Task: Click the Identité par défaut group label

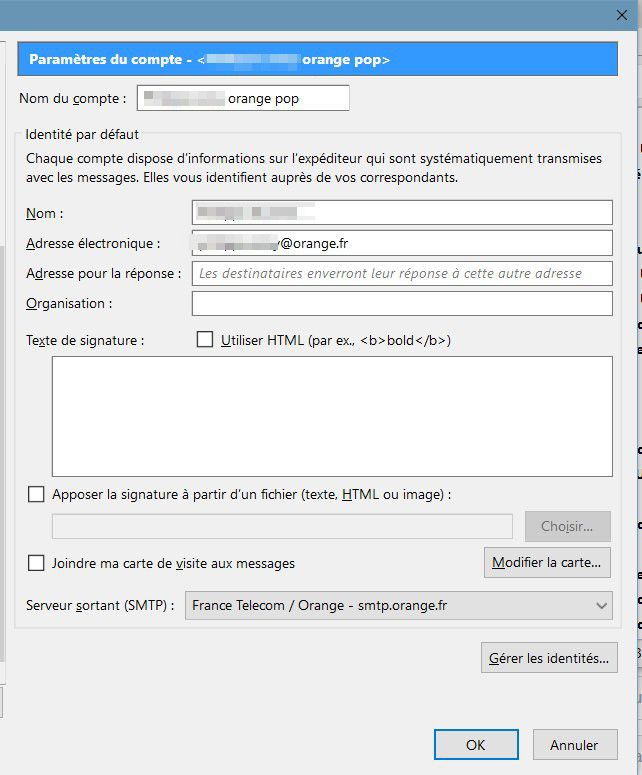Action: [x=82, y=134]
